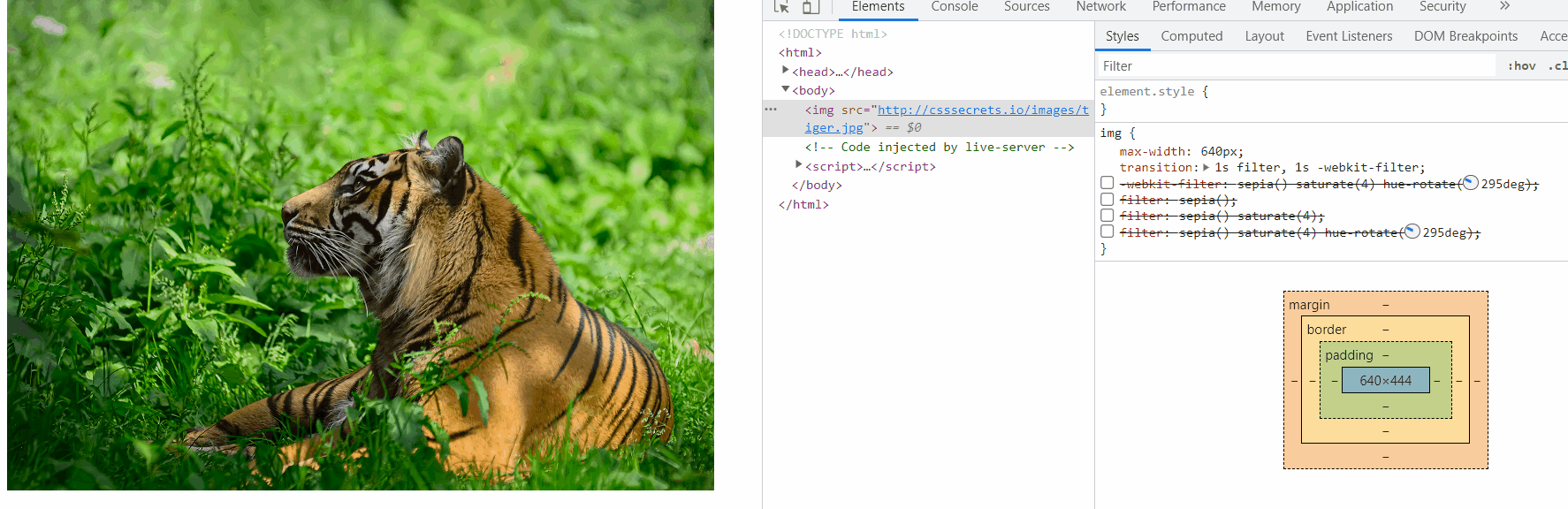Select the closing </html> tag line
This screenshot has height=509, width=1568.
(803, 205)
